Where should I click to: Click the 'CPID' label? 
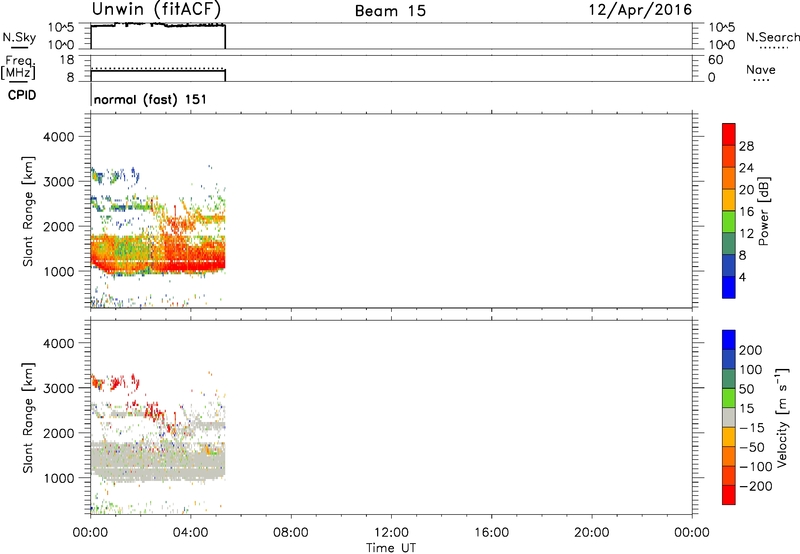click(22, 95)
